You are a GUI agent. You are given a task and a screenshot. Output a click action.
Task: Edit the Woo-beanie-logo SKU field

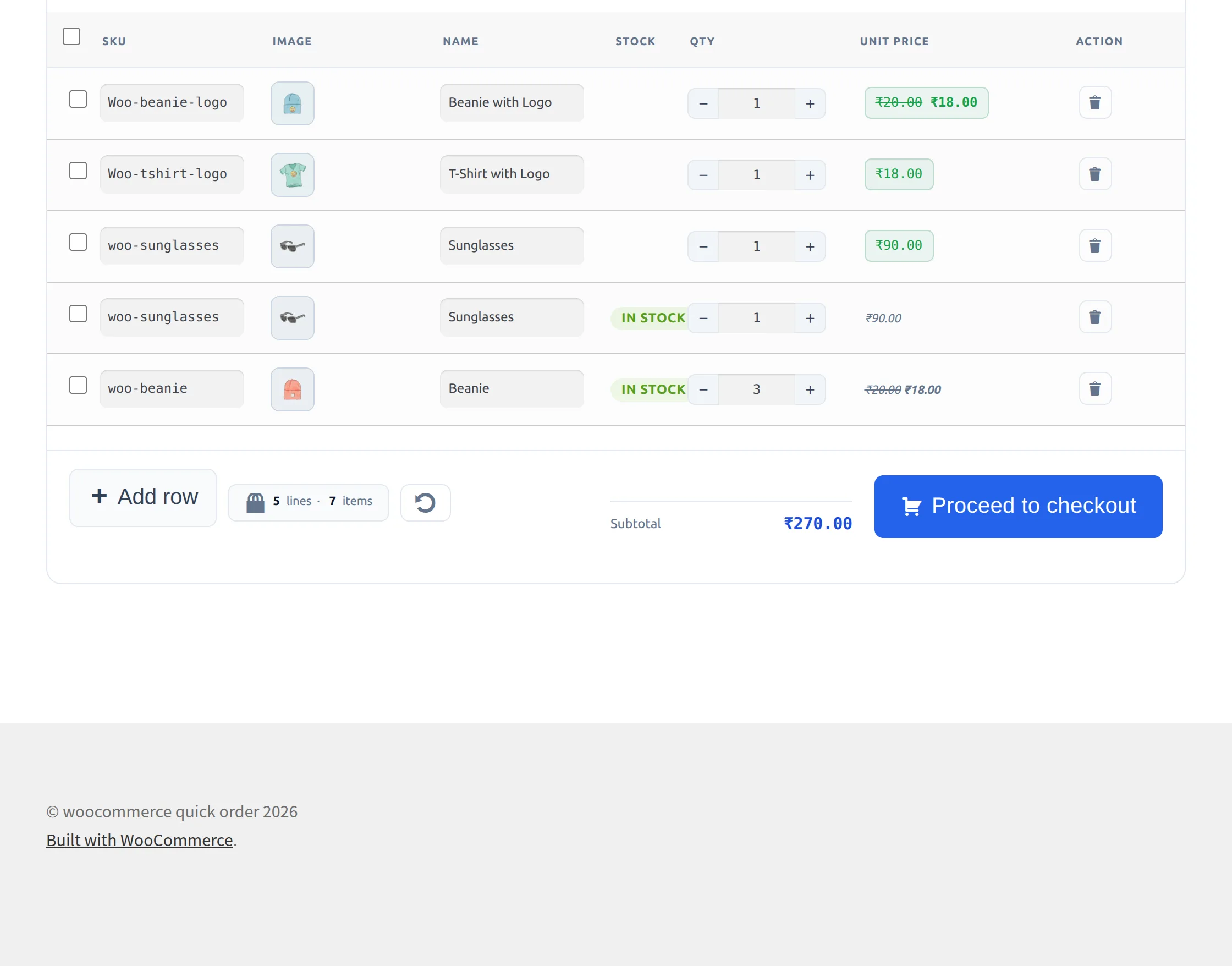(172, 103)
